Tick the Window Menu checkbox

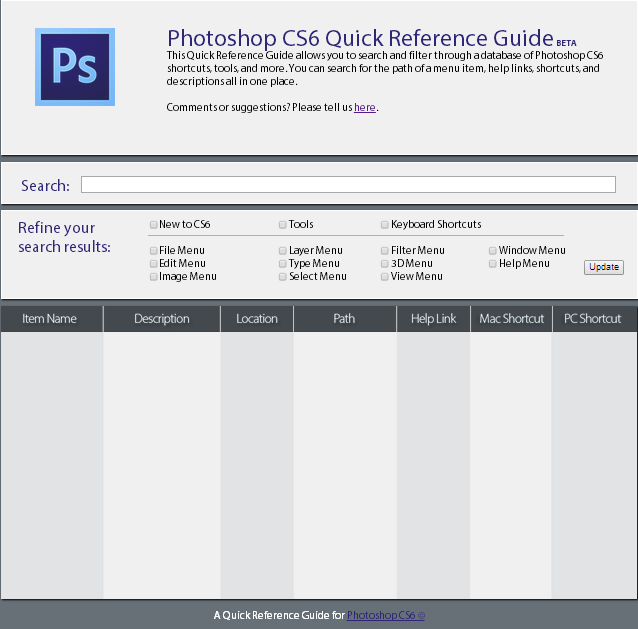tap(492, 251)
